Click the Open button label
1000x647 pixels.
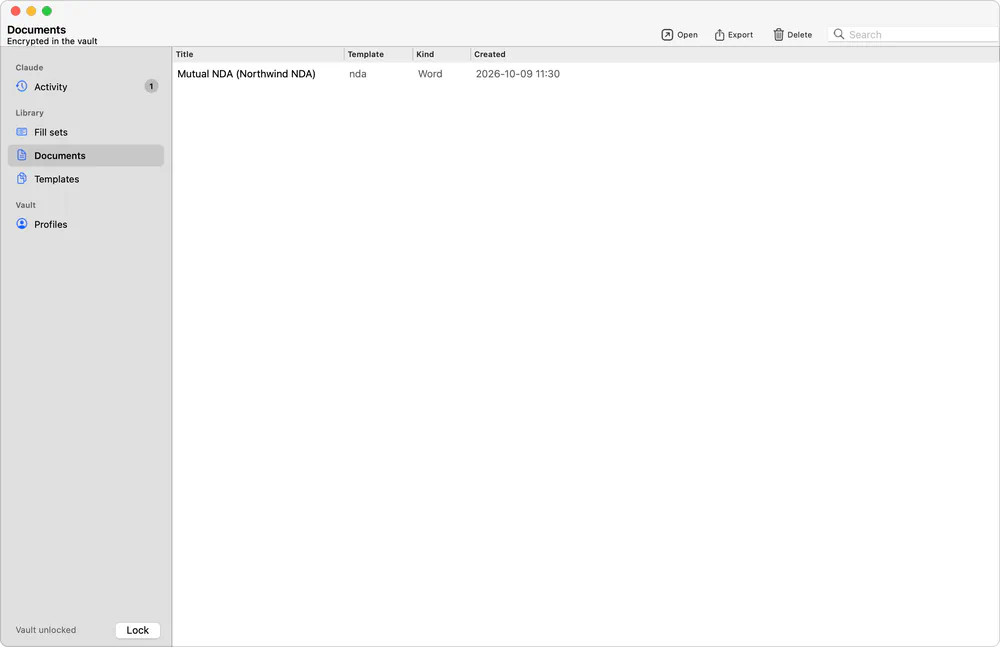(688, 35)
